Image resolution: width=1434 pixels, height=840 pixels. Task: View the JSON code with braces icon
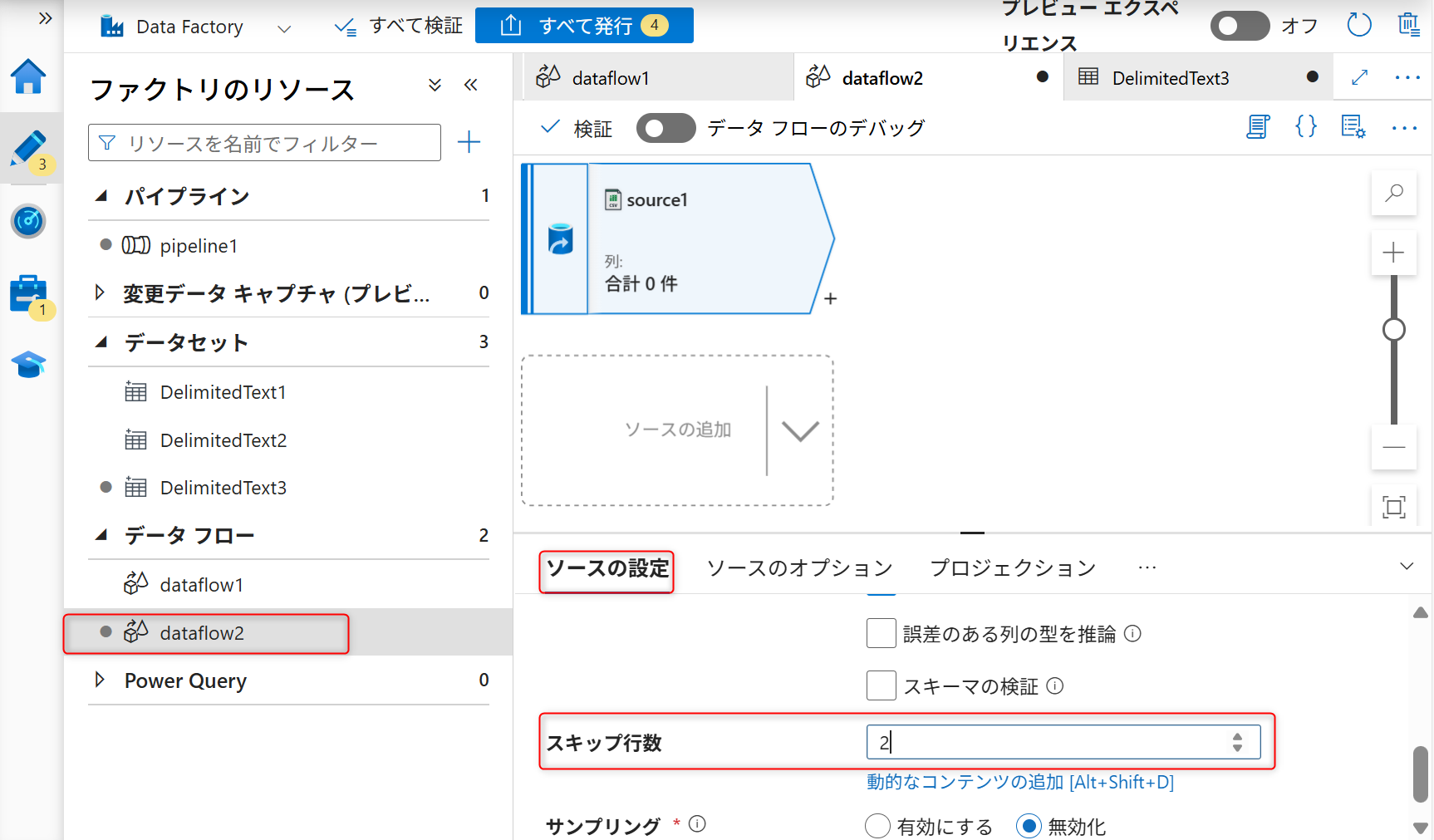point(1305,127)
